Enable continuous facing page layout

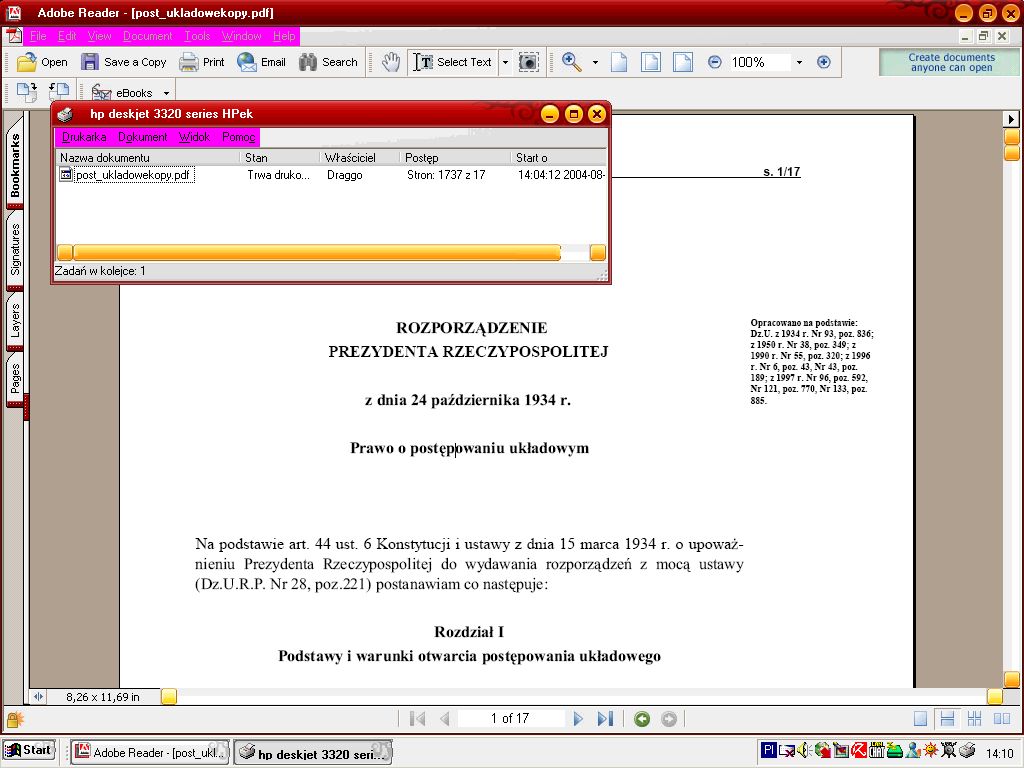974,719
